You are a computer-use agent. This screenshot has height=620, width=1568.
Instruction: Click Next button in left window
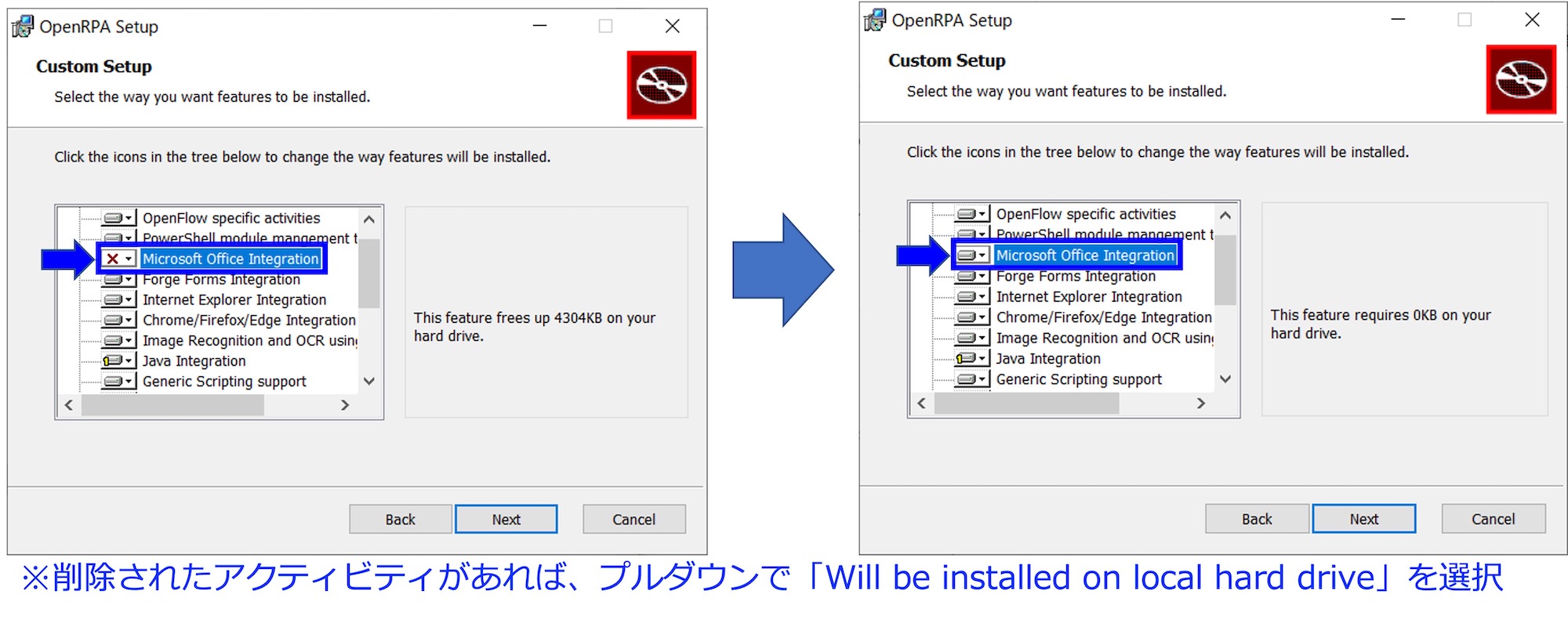point(506,519)
